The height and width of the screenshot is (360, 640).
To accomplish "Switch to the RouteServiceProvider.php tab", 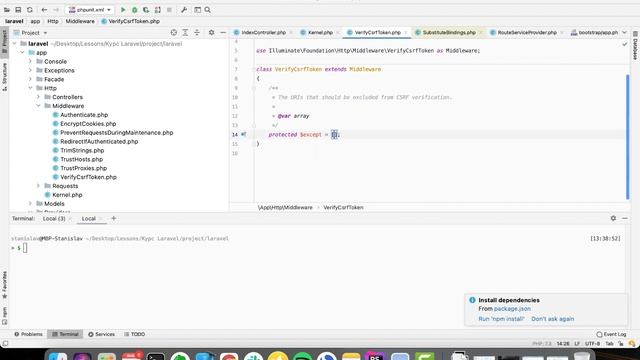I will pyautogui.click(x=527, y=32).
